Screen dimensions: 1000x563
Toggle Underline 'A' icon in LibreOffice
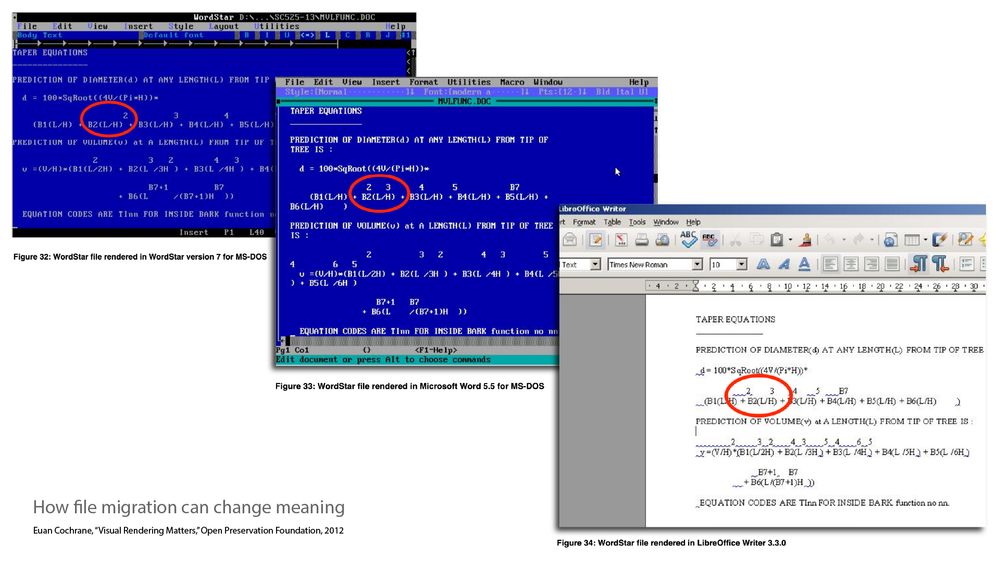pos(805,265)
